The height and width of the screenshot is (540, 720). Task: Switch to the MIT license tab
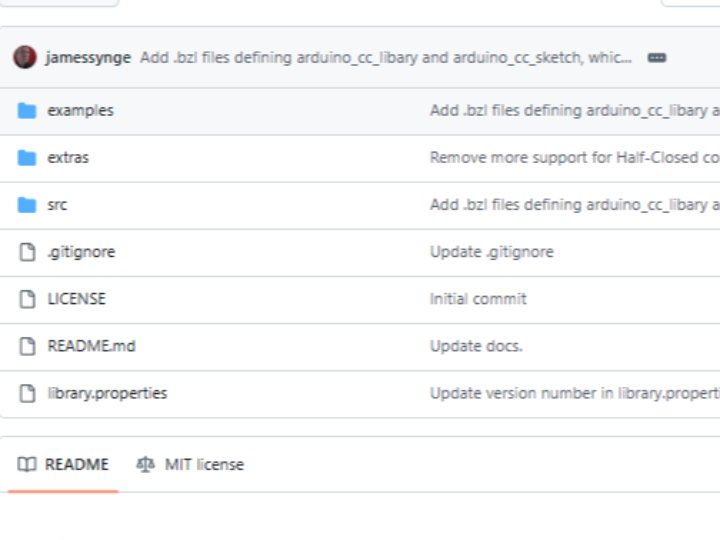tap(190, 464)
